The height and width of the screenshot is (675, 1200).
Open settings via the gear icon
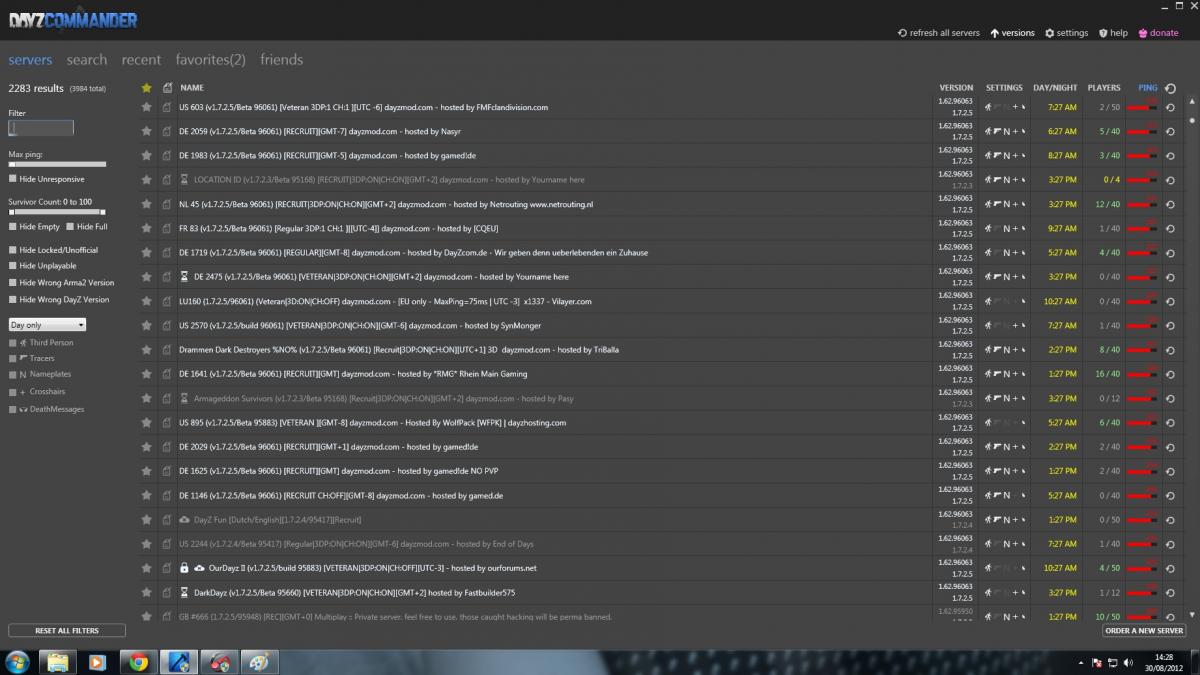[1050, 33]
